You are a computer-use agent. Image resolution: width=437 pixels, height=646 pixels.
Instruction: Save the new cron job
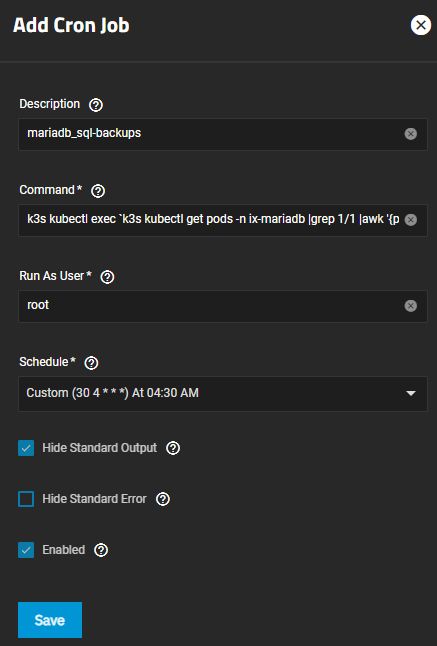pyautogui.click(x=50, y=620)
